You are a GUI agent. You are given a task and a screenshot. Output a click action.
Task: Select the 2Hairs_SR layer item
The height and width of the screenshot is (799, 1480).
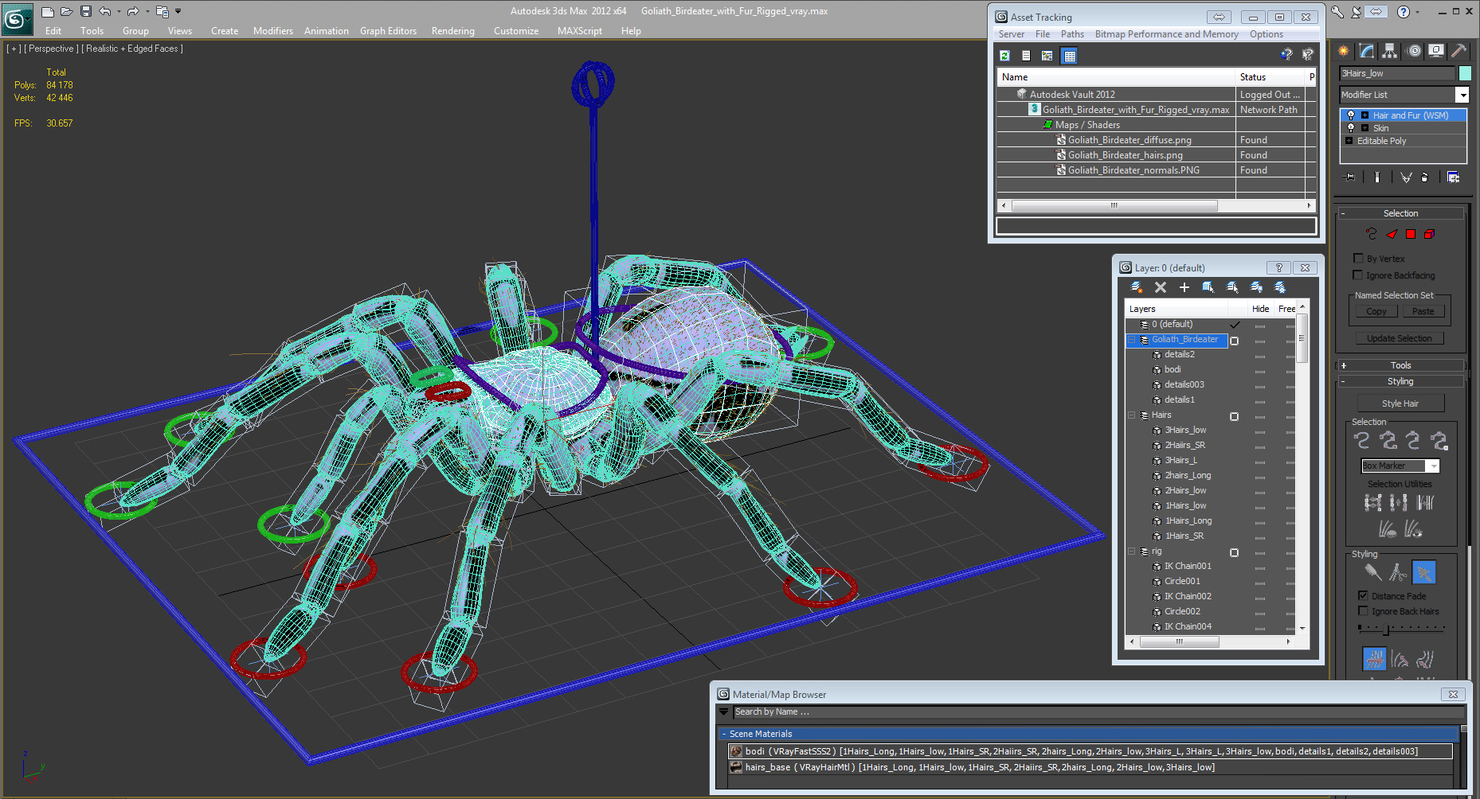(x=1184, y=445)
